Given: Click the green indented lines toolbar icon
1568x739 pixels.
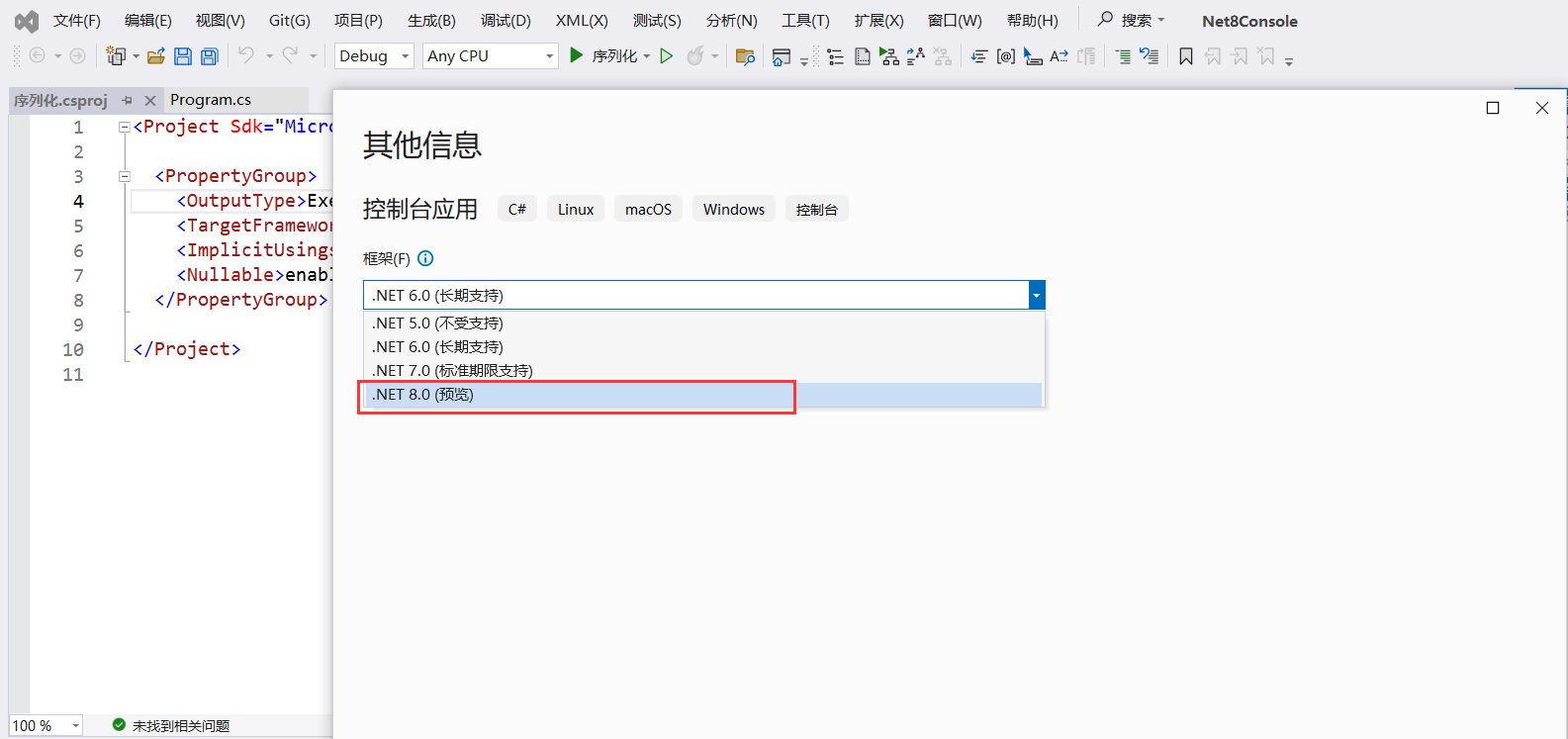Looking at the screenshot, I should (1123, 56).
